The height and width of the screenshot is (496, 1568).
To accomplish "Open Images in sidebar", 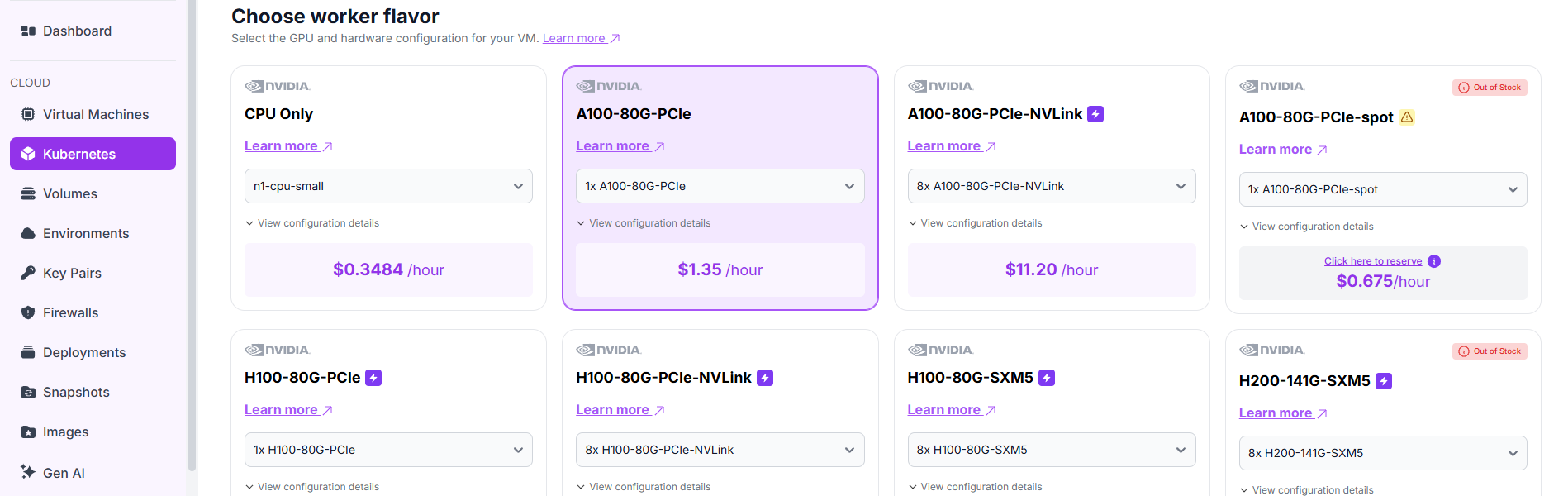I will click(93, 432).
